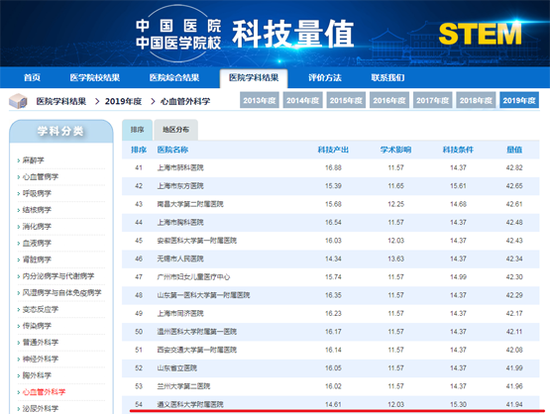The height and width of the screenshot is (414, 550).
Task: Click the 量值 column header
Action: click(x=514, y=150)
